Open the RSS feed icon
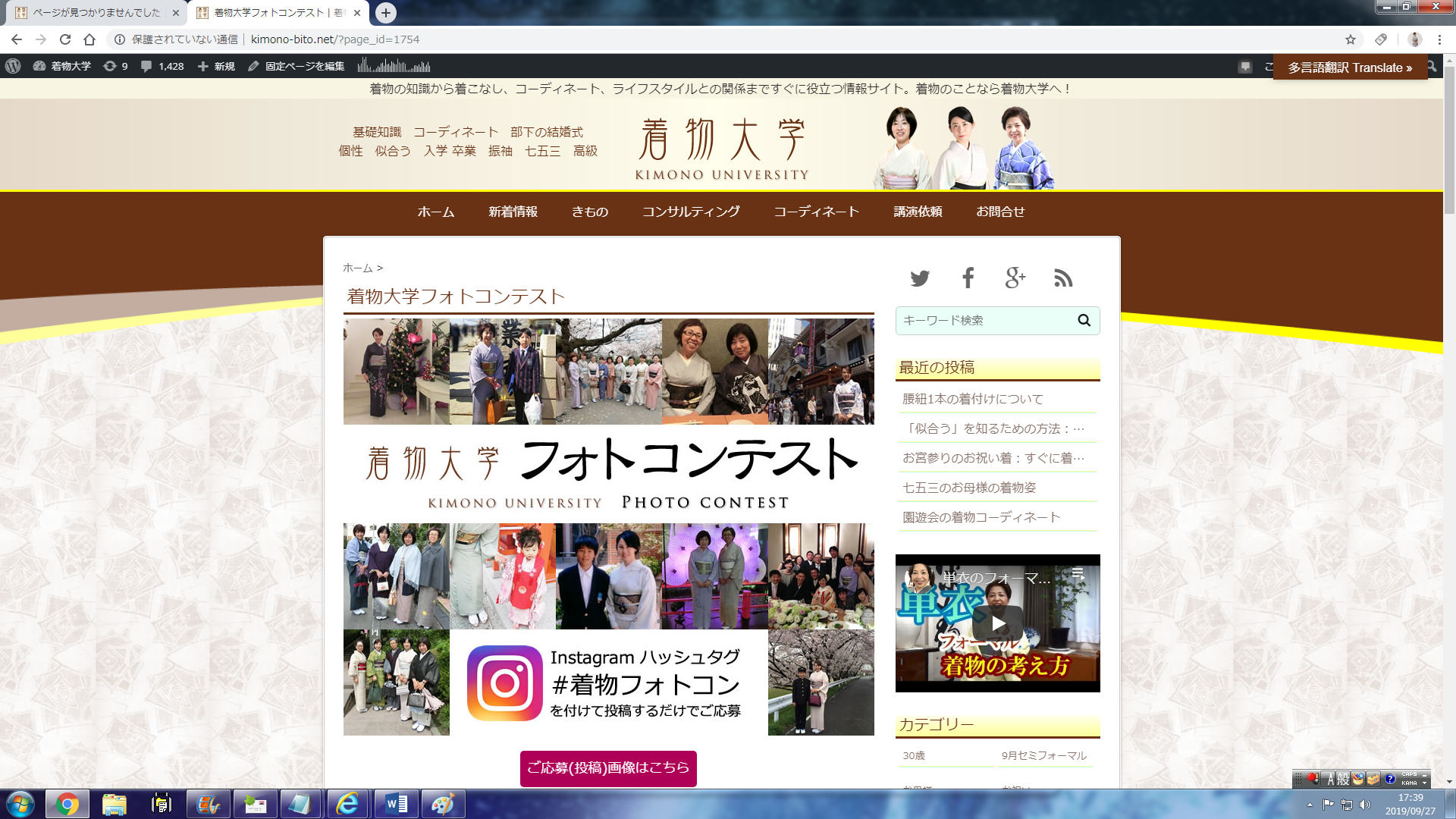This screenshot has height=819, width=1456. 1063,278
